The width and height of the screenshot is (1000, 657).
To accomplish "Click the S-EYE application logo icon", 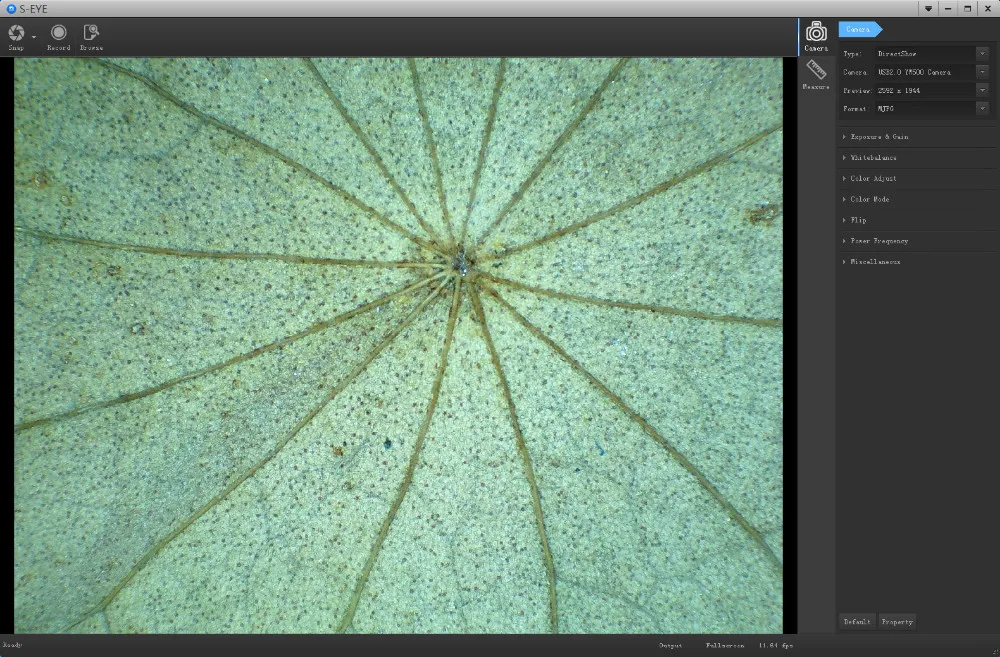I will [10, 8].
